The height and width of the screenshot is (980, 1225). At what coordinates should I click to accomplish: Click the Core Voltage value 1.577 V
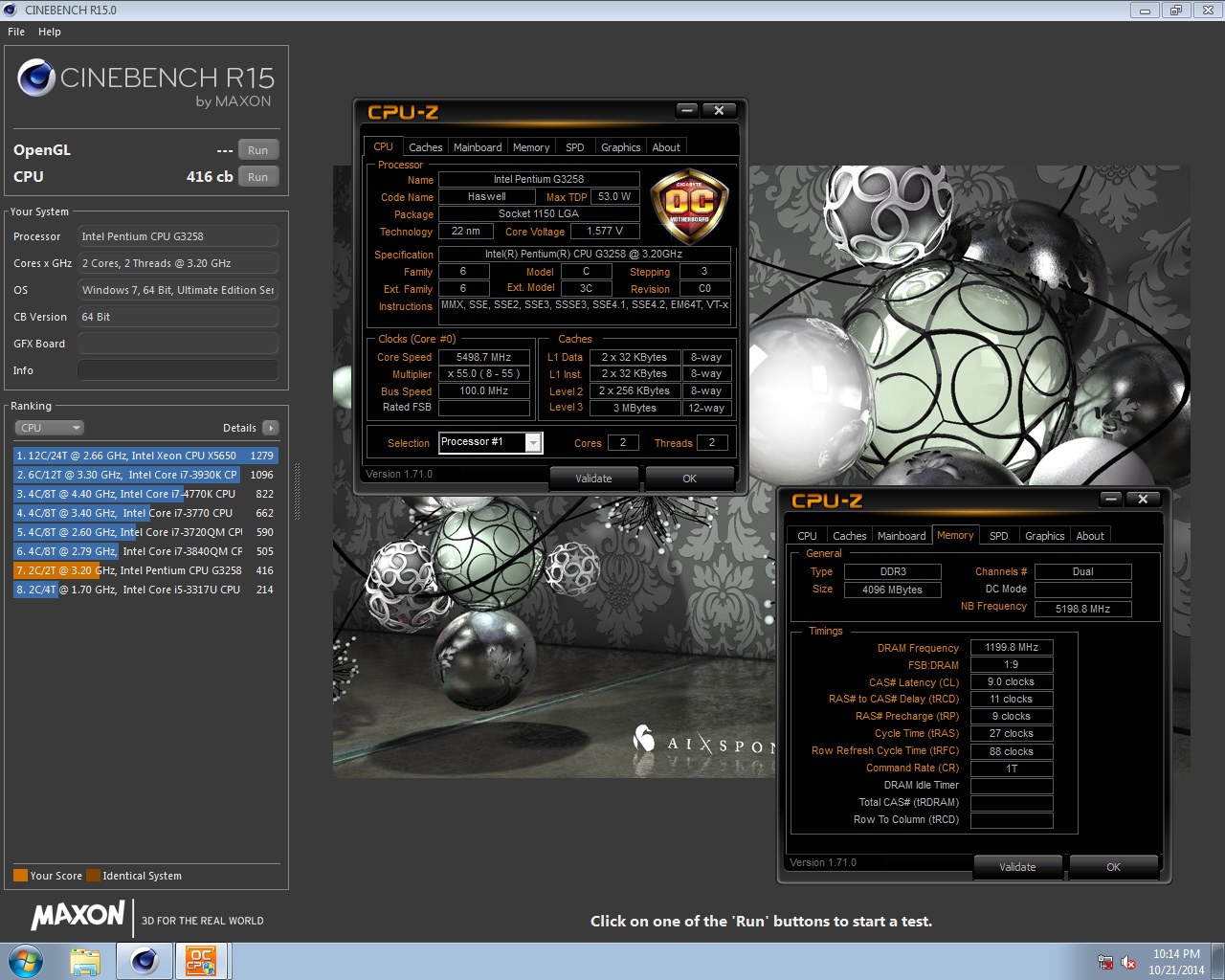tap(605, 231)
